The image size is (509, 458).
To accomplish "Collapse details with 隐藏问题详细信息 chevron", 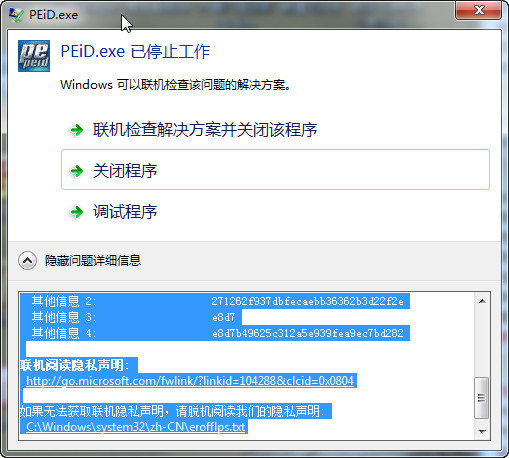I will [27, 260].
